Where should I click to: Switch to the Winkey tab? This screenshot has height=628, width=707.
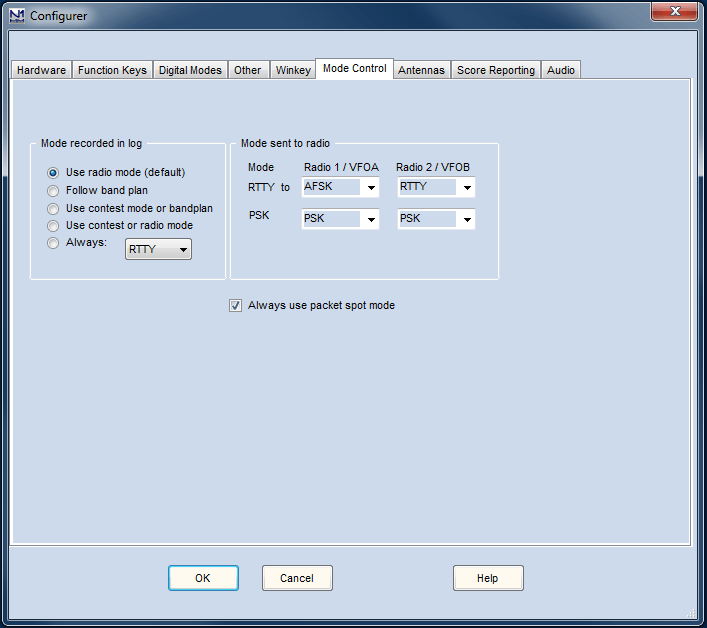pos(293,70)
